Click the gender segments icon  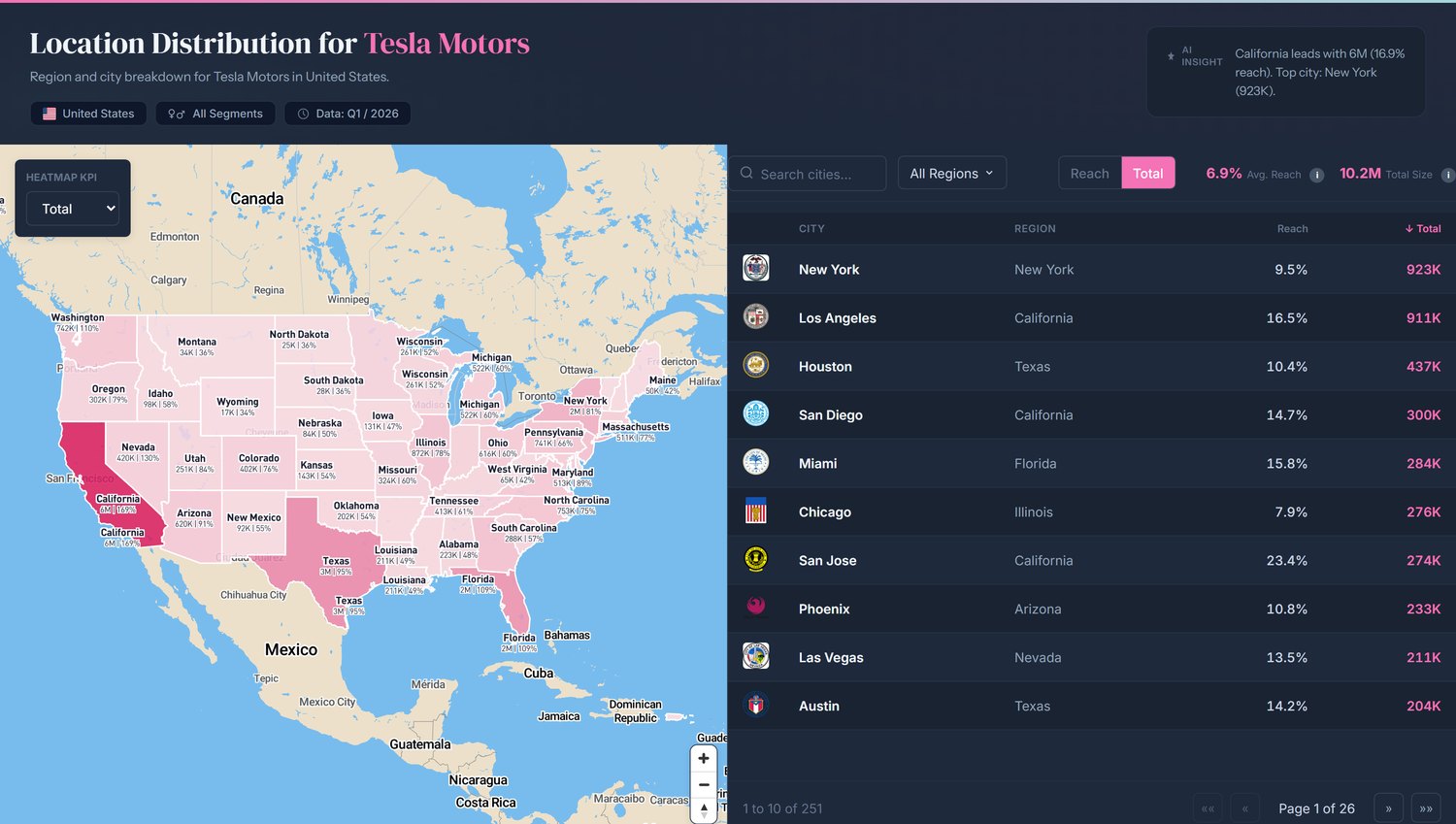click(177, 114)
